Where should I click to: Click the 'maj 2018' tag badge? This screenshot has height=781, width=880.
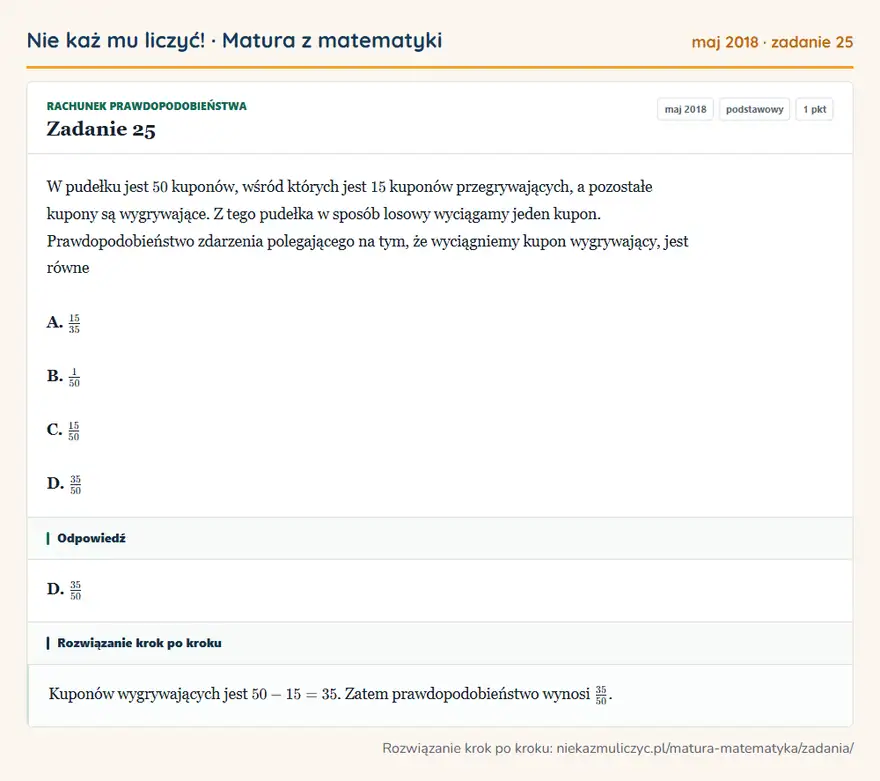[685, 109]
